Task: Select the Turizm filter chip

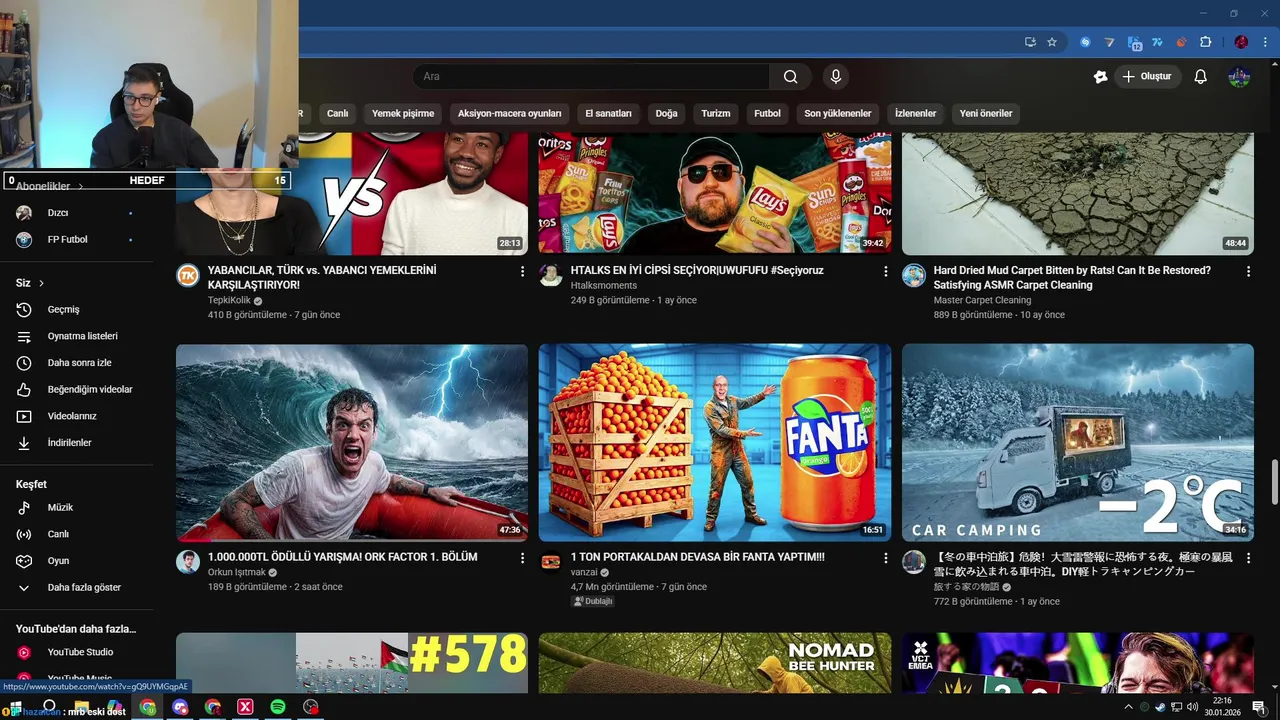Action: [x=716, y=113]
